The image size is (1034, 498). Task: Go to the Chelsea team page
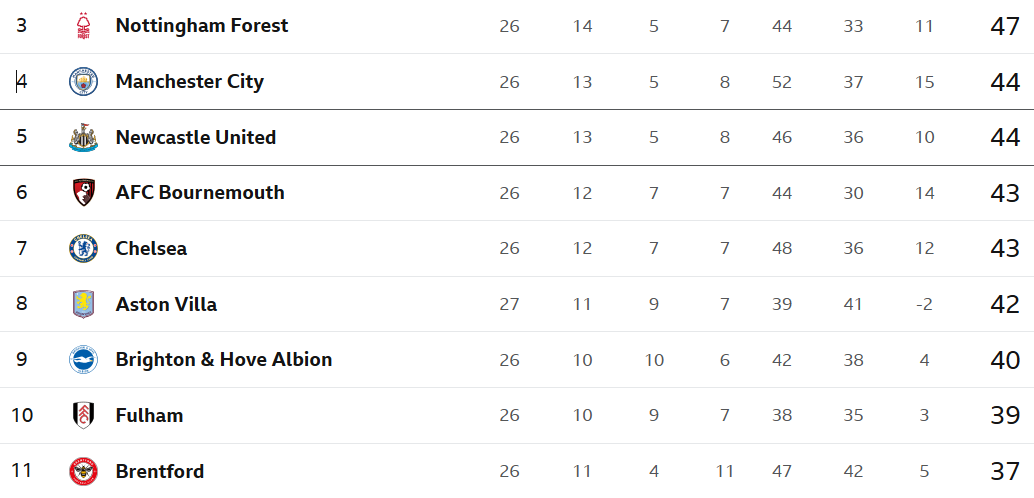click(x=151, y=249)
